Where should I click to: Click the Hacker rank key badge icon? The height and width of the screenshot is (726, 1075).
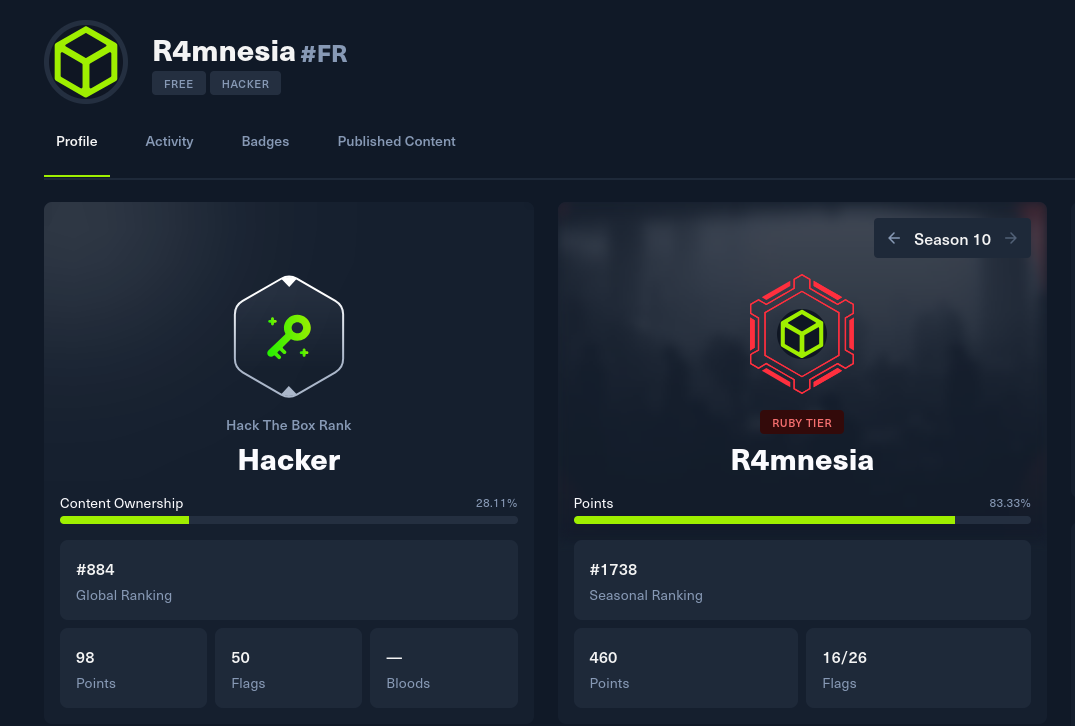click(289, 336)
